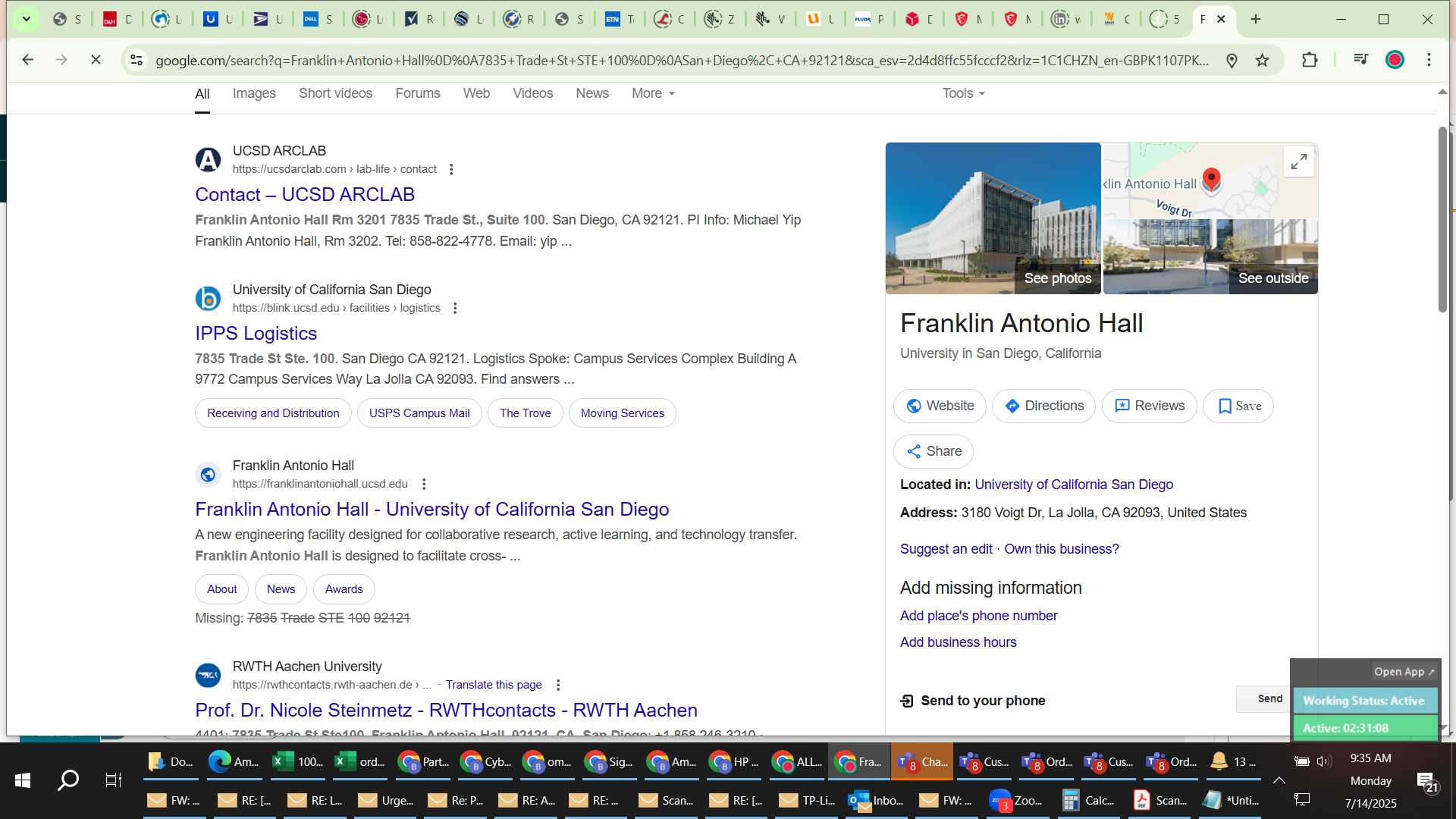
Task: Select Receiving and Distribution chip
Action: click(x=273, y=413)
